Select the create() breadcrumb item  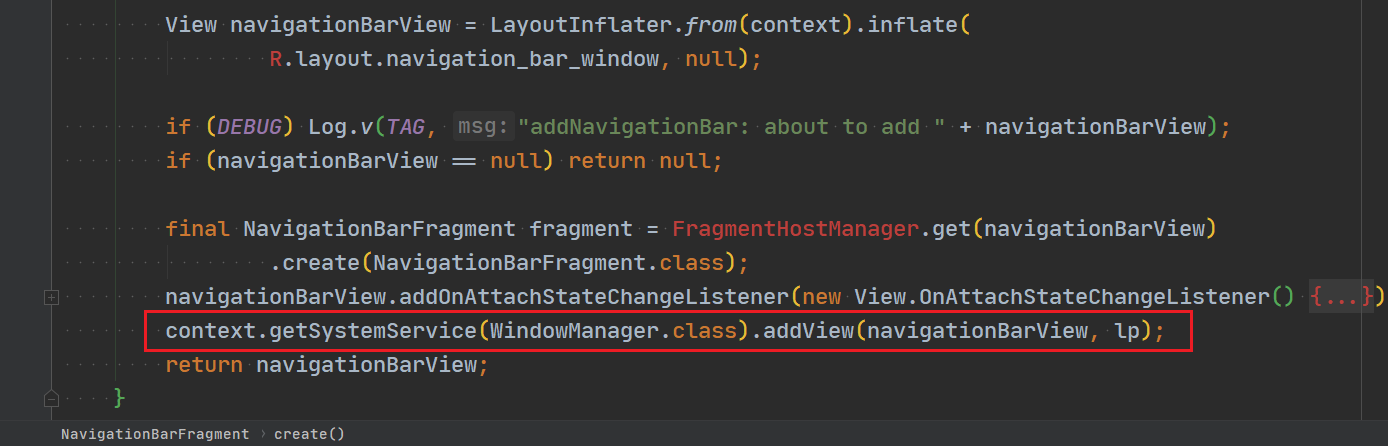[309, 434]
